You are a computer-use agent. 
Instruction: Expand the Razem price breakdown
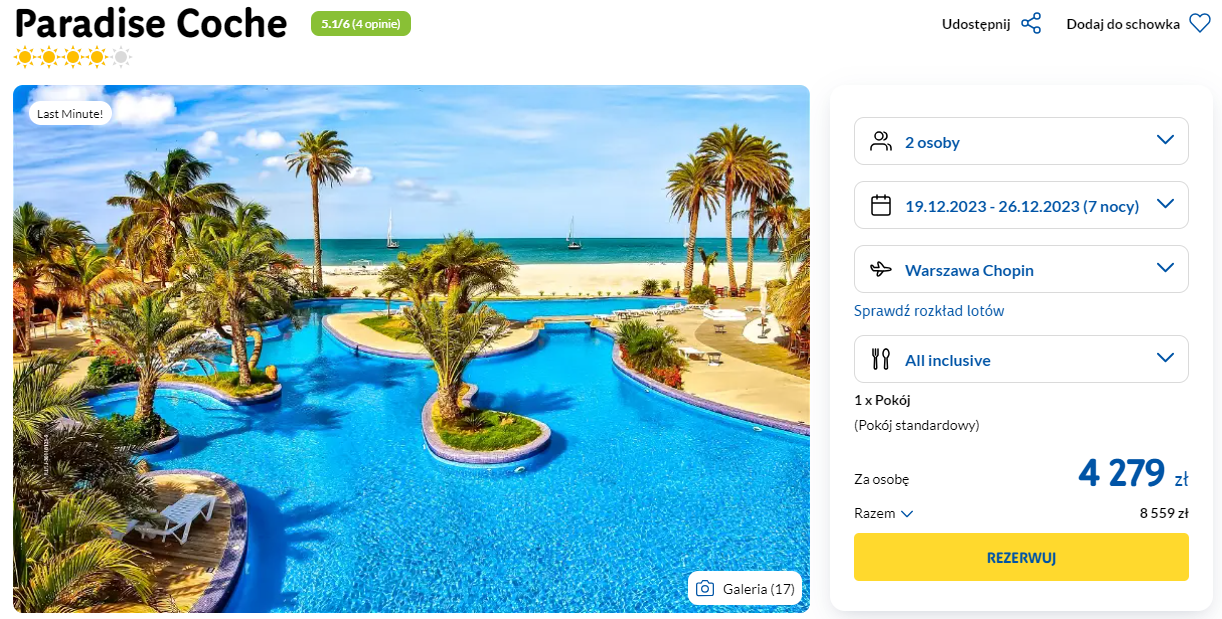tap(907, 514)
